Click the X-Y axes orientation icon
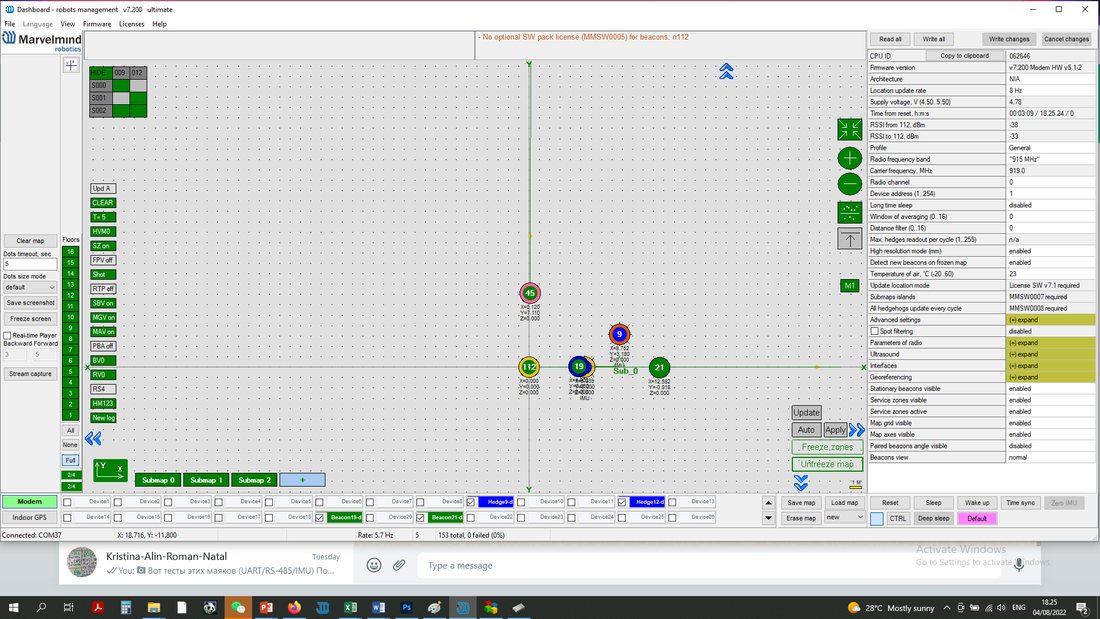Screen dimensions: 1100x619 click(110, 470)
